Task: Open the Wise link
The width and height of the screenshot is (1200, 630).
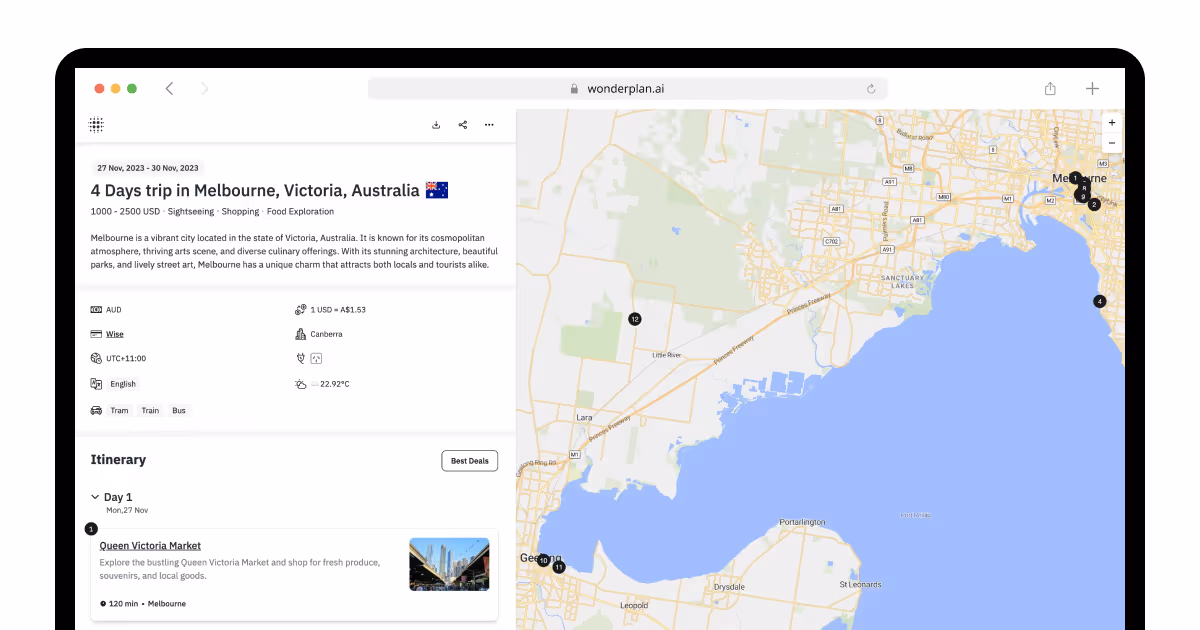Action: [x=115, y=334]
